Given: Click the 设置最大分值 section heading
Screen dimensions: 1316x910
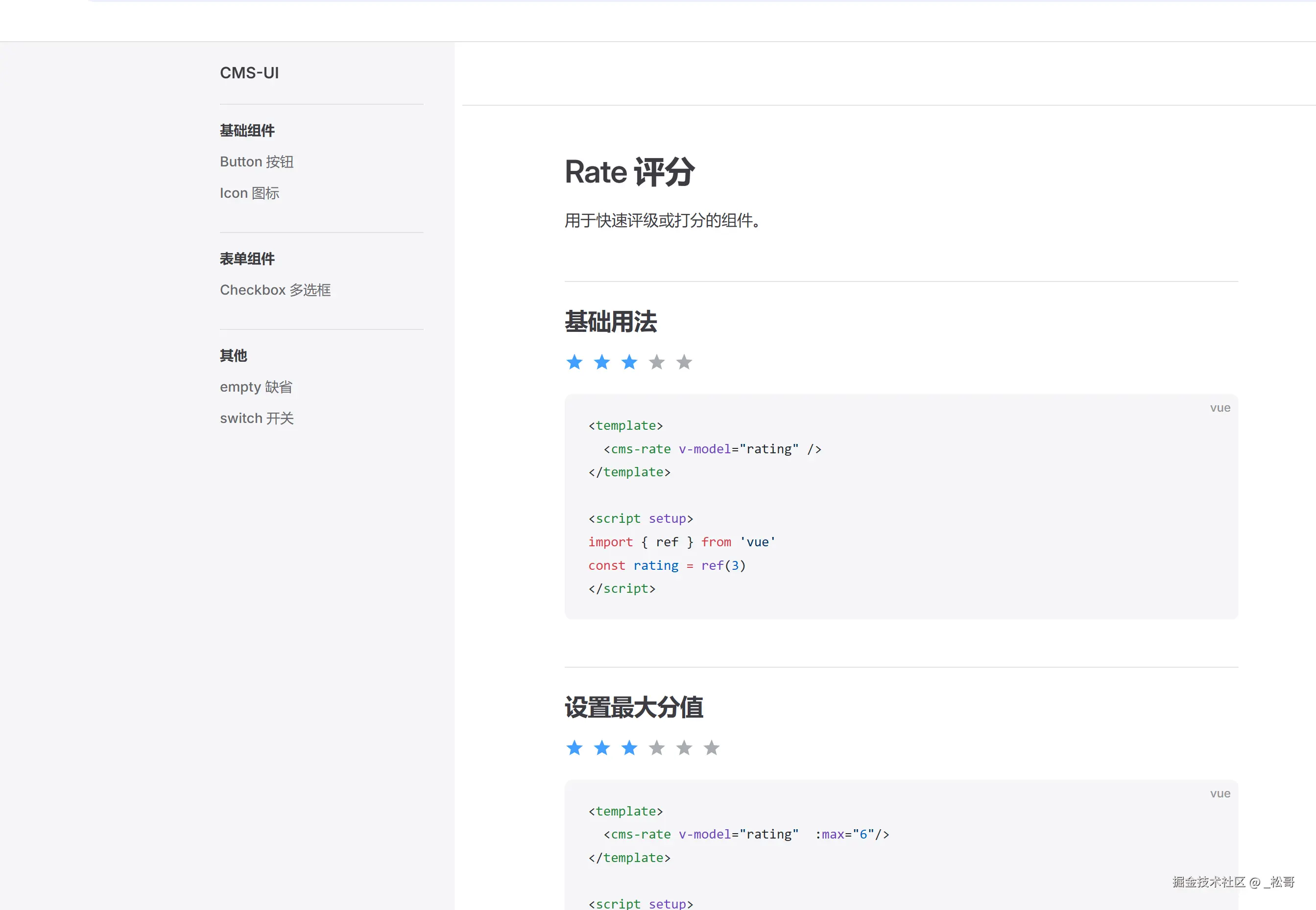Looking at the screenshot, I should (x=633, y=708).
